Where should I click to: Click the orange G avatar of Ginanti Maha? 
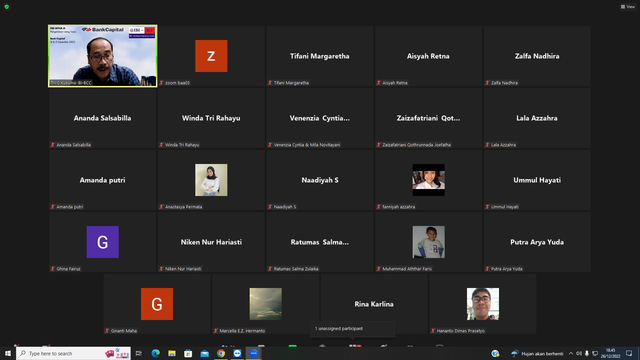pos(157,304)
